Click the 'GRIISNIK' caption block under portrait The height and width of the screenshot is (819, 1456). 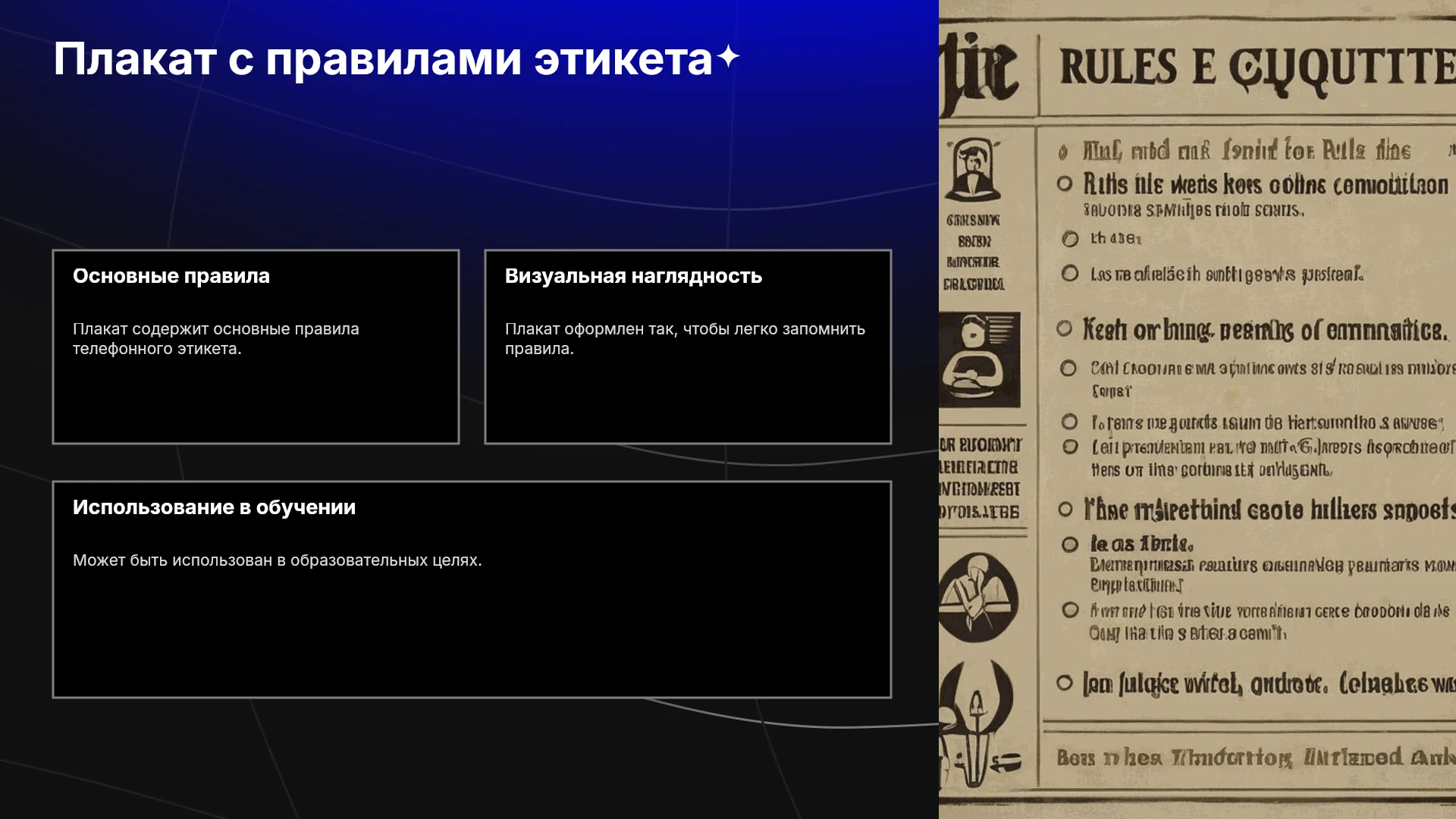click(x=974, y=253)
